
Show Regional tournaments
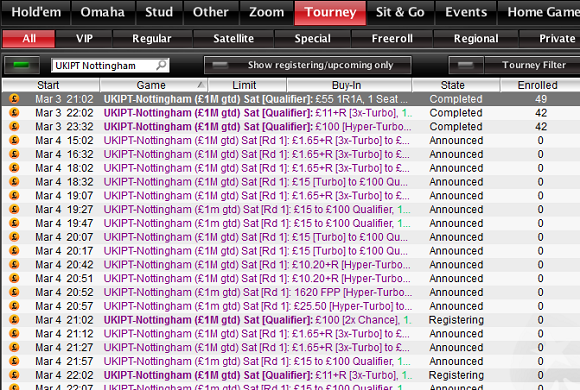[x=476, y=38]
